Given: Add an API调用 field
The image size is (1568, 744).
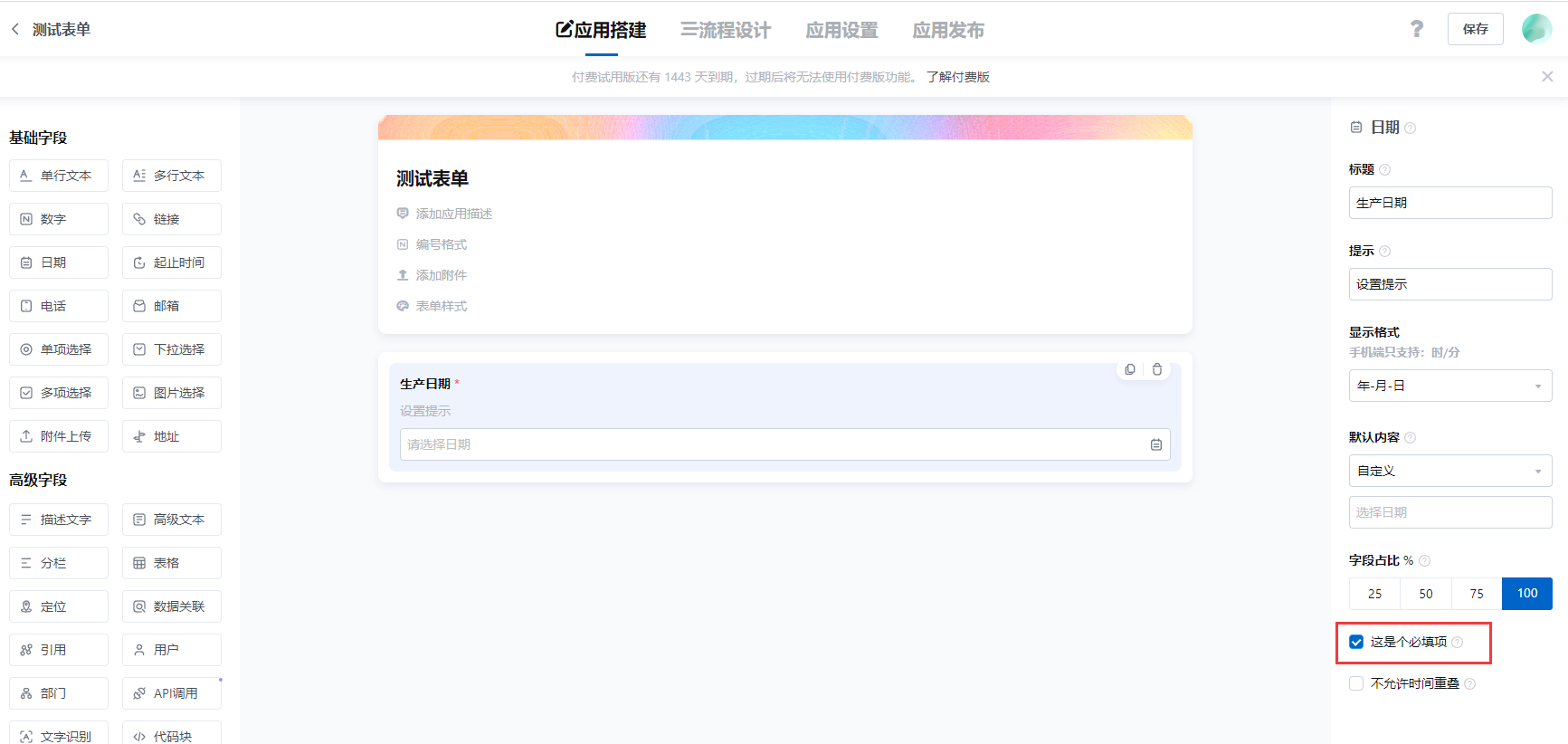Looking at the screenshot, I should (172, 693).
